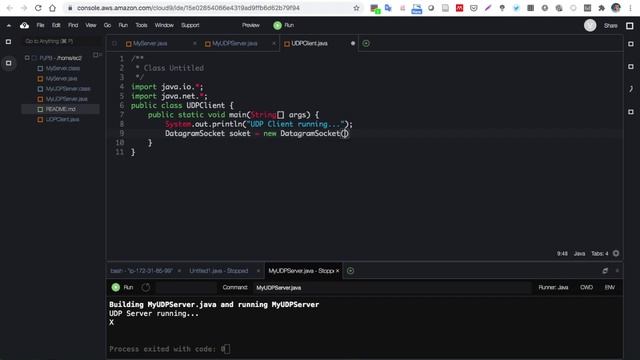Open the Go menu

(x=107, y=25)
